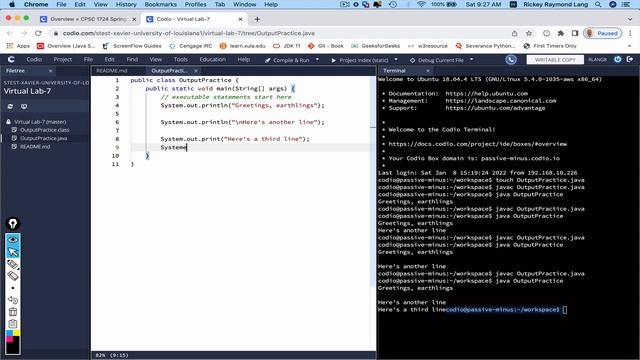The height and width of the screenshot is (360, 640).
Task: Click the Codio logo icon
Action: pyautogui.click(x=11, y=60)
